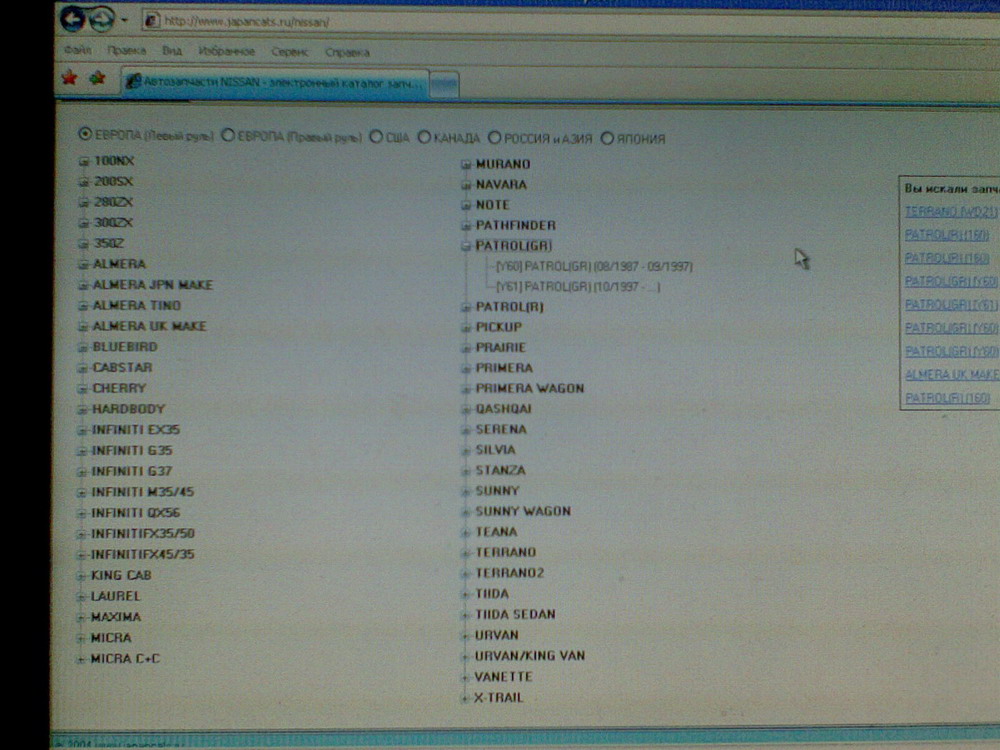Open the Сервис menu
The image size is (1000, 750).
[x=290, y=52]
